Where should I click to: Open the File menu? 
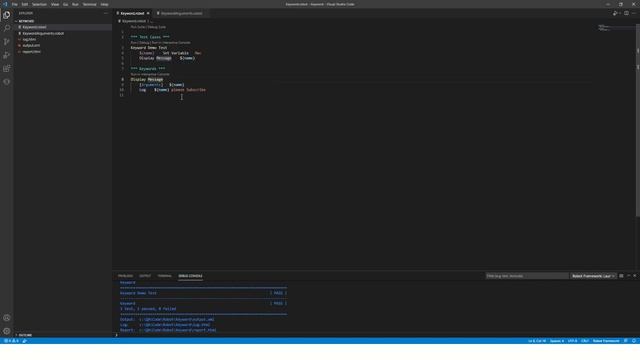coord(15,4)
